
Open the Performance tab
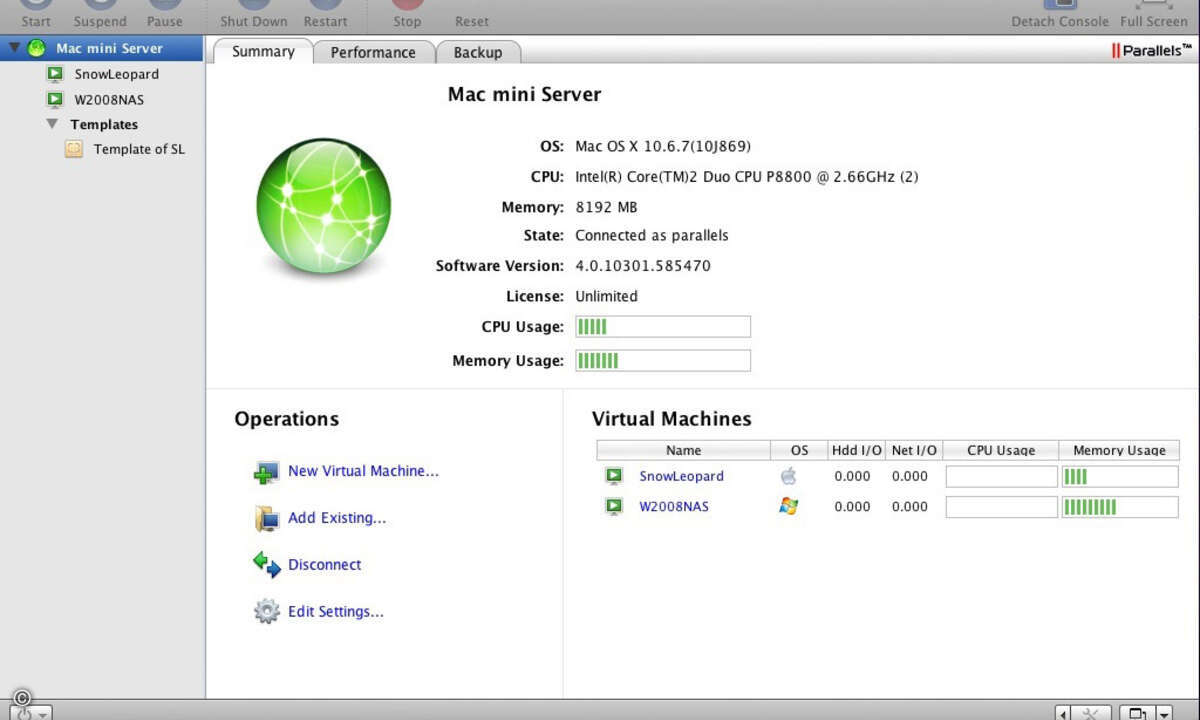(373, 52)
